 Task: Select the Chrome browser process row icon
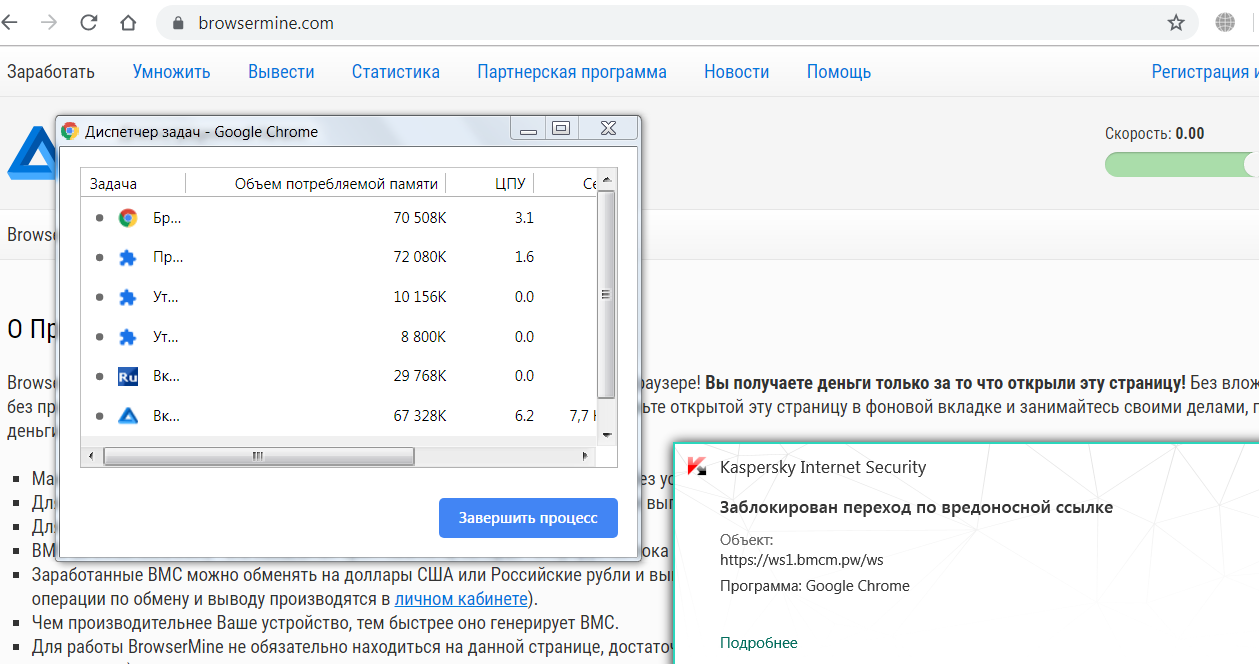127,218
